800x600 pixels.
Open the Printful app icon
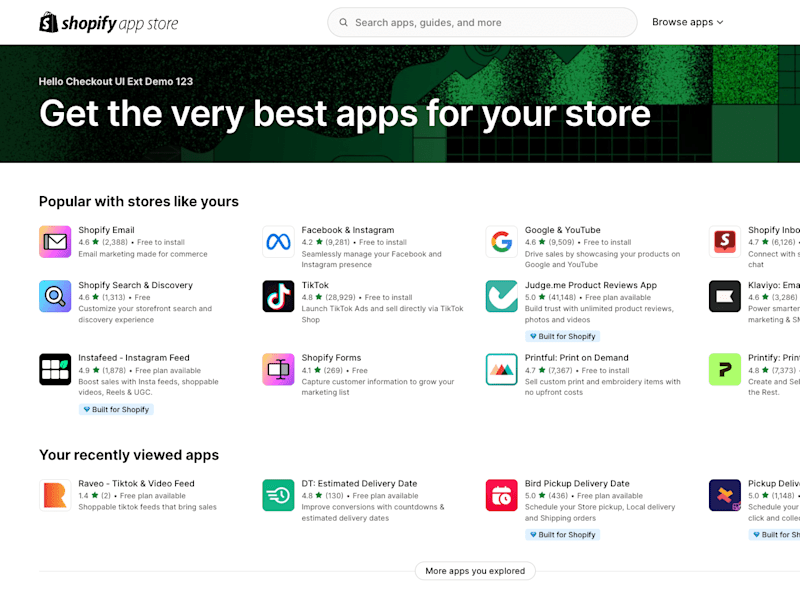click(x=502, y=369)
